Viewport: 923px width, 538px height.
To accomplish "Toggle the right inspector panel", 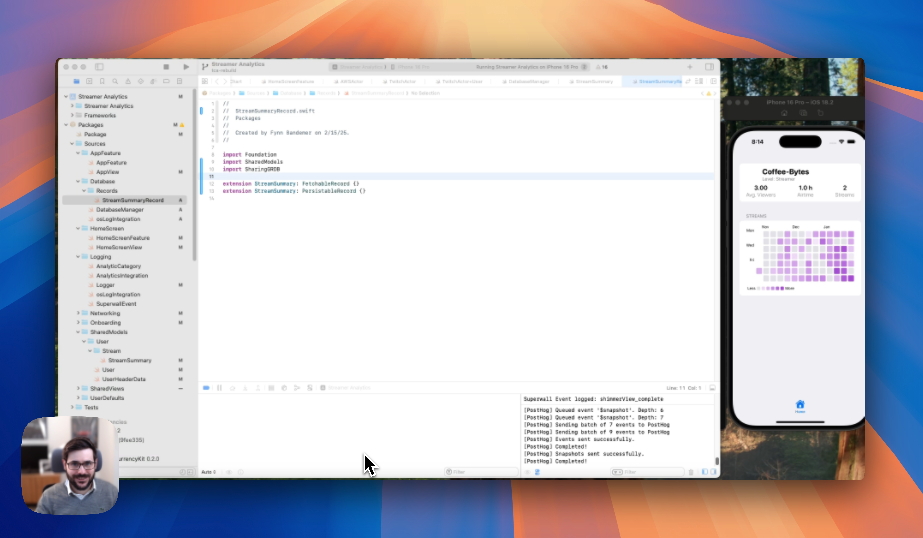I will 709,67.
